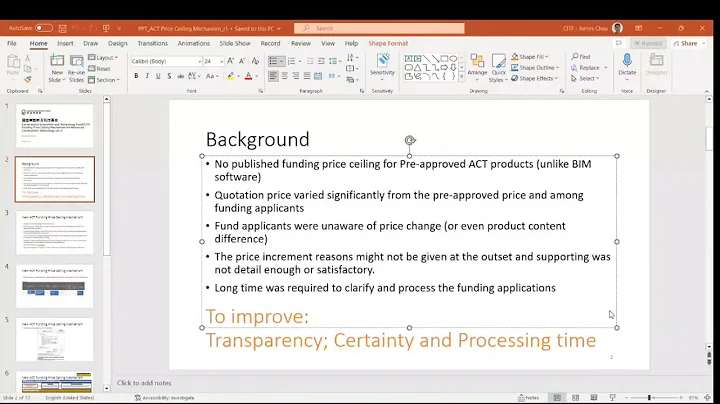
Task: Open Sensitivity label menu
Action: pos(382,67)
